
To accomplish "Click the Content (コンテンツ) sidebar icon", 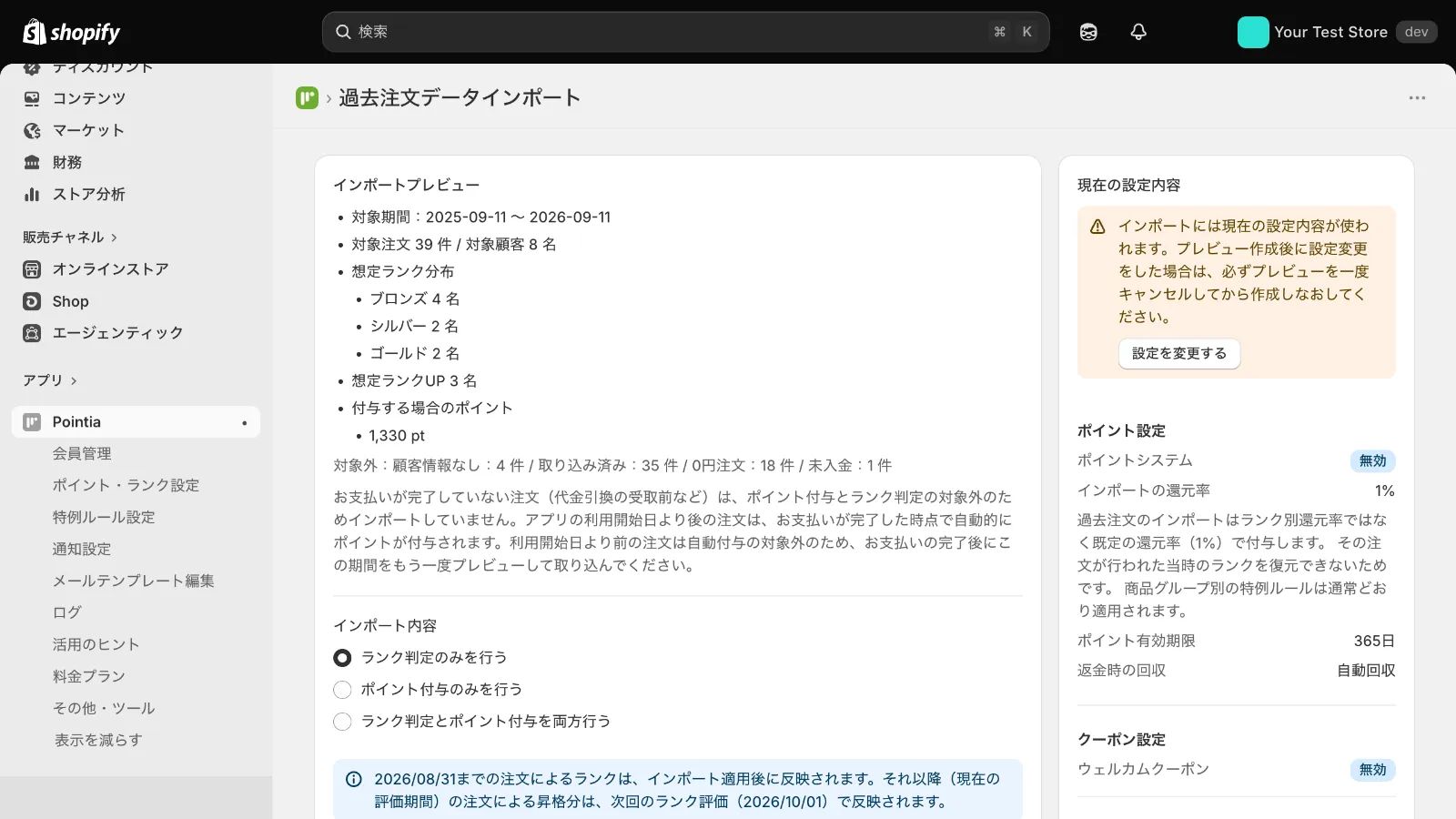I will coord(32,98).
